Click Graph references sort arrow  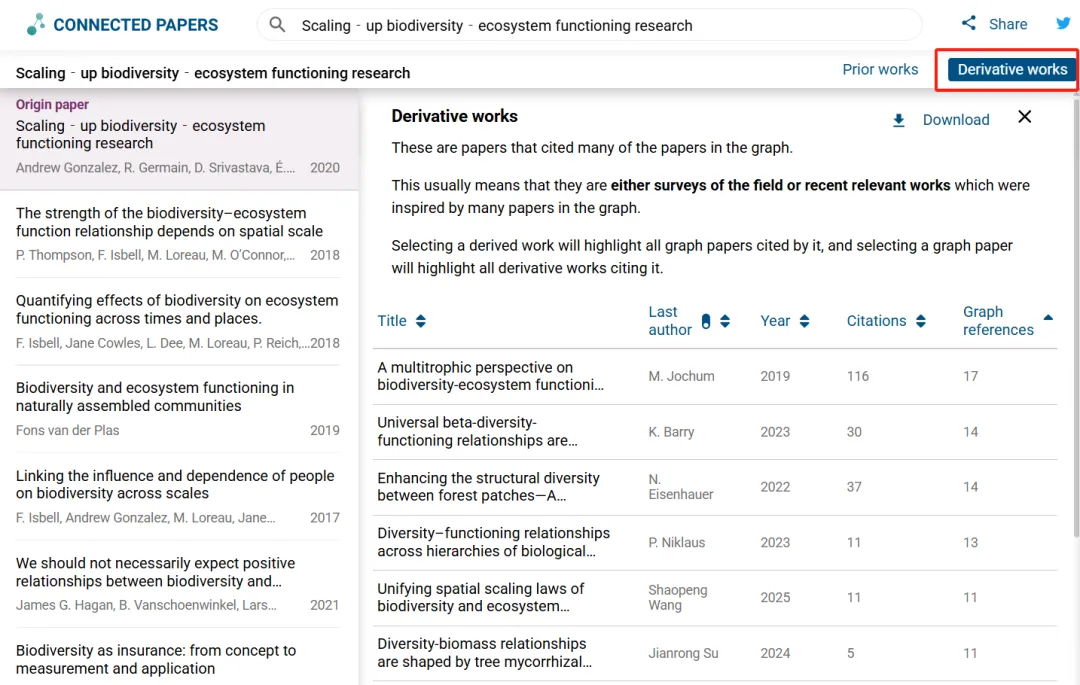pyautogui.click(x=1048, y=317)
